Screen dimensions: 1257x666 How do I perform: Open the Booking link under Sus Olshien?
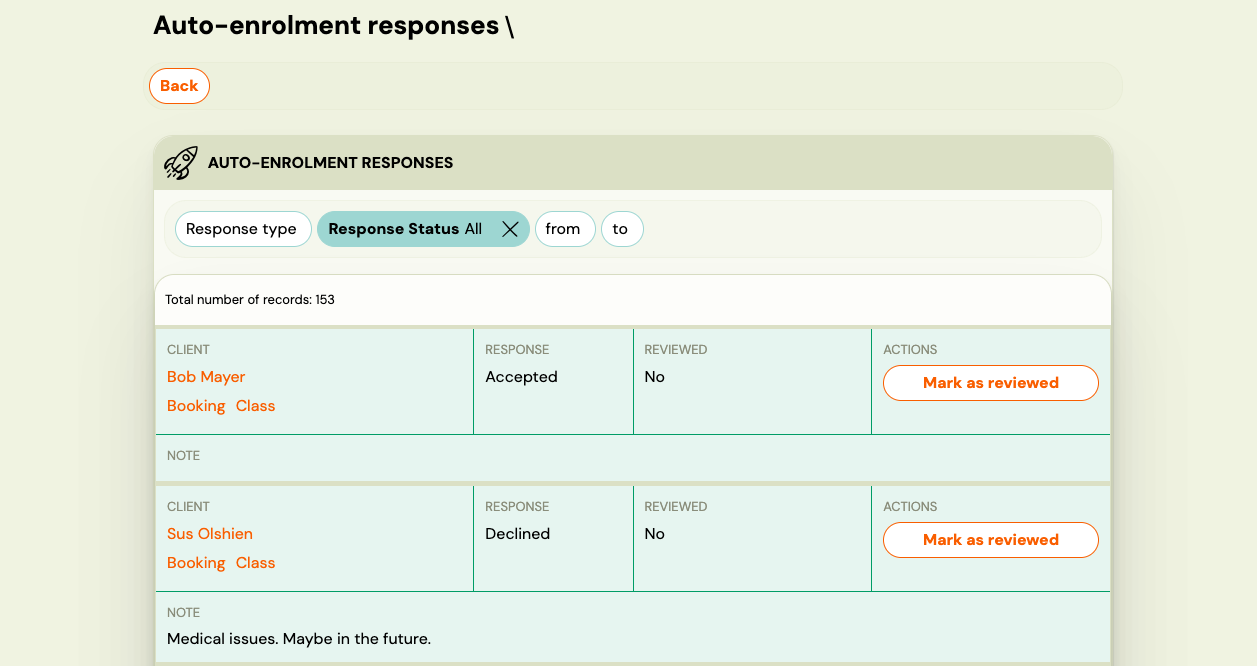point(196,562)
